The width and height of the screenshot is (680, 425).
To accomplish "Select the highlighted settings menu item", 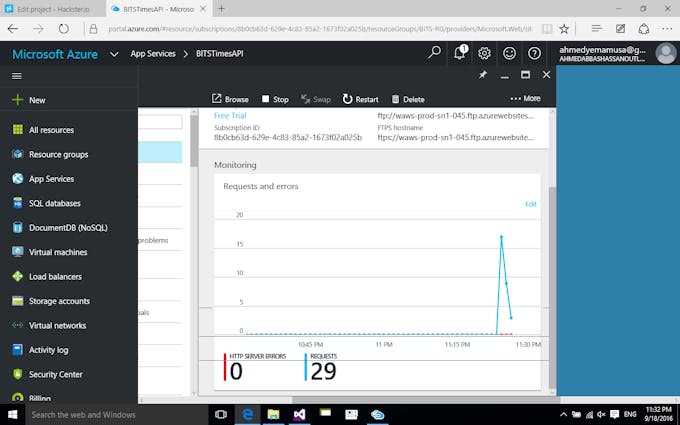I will point(160,152).
